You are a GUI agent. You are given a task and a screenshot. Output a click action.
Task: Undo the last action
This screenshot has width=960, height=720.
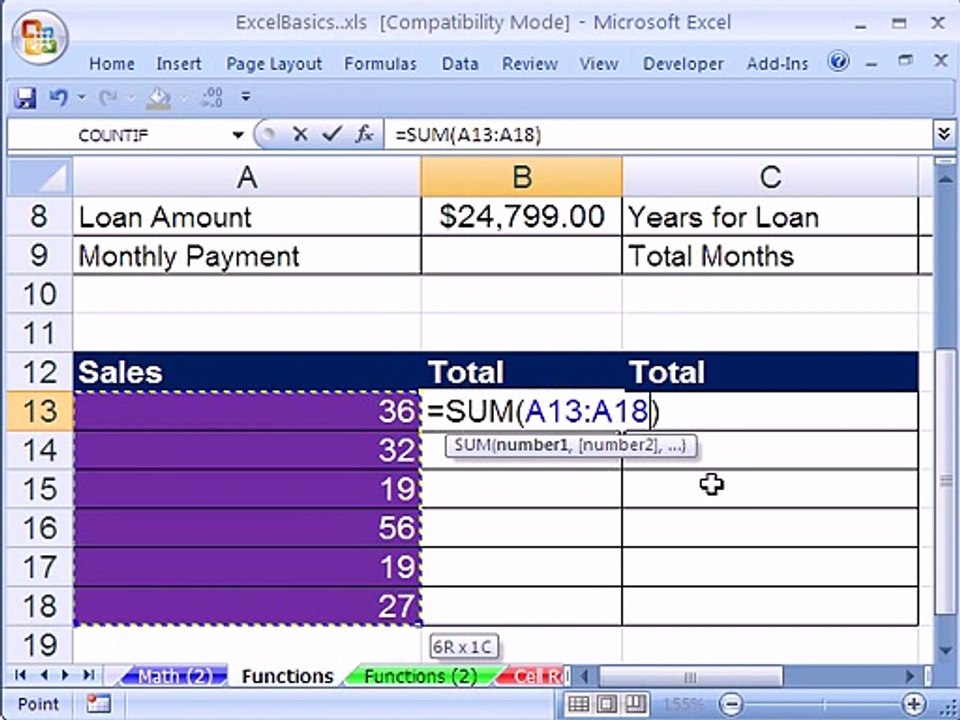pos(58,97)
